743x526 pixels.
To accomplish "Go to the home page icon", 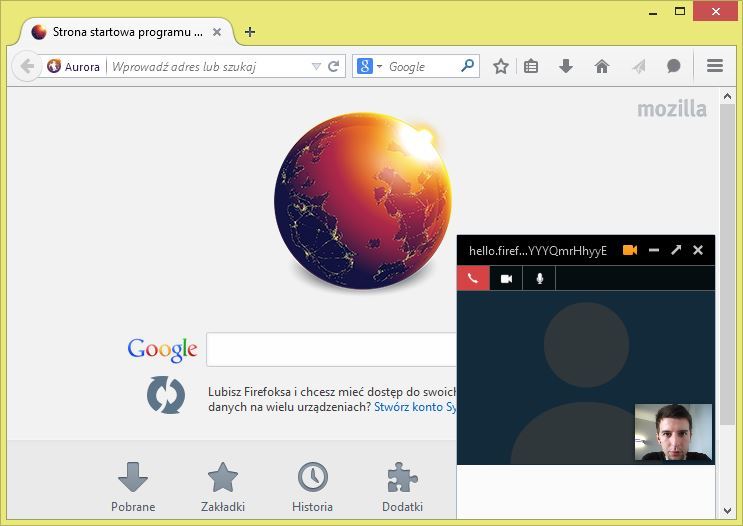I will (x=601, y=66).
